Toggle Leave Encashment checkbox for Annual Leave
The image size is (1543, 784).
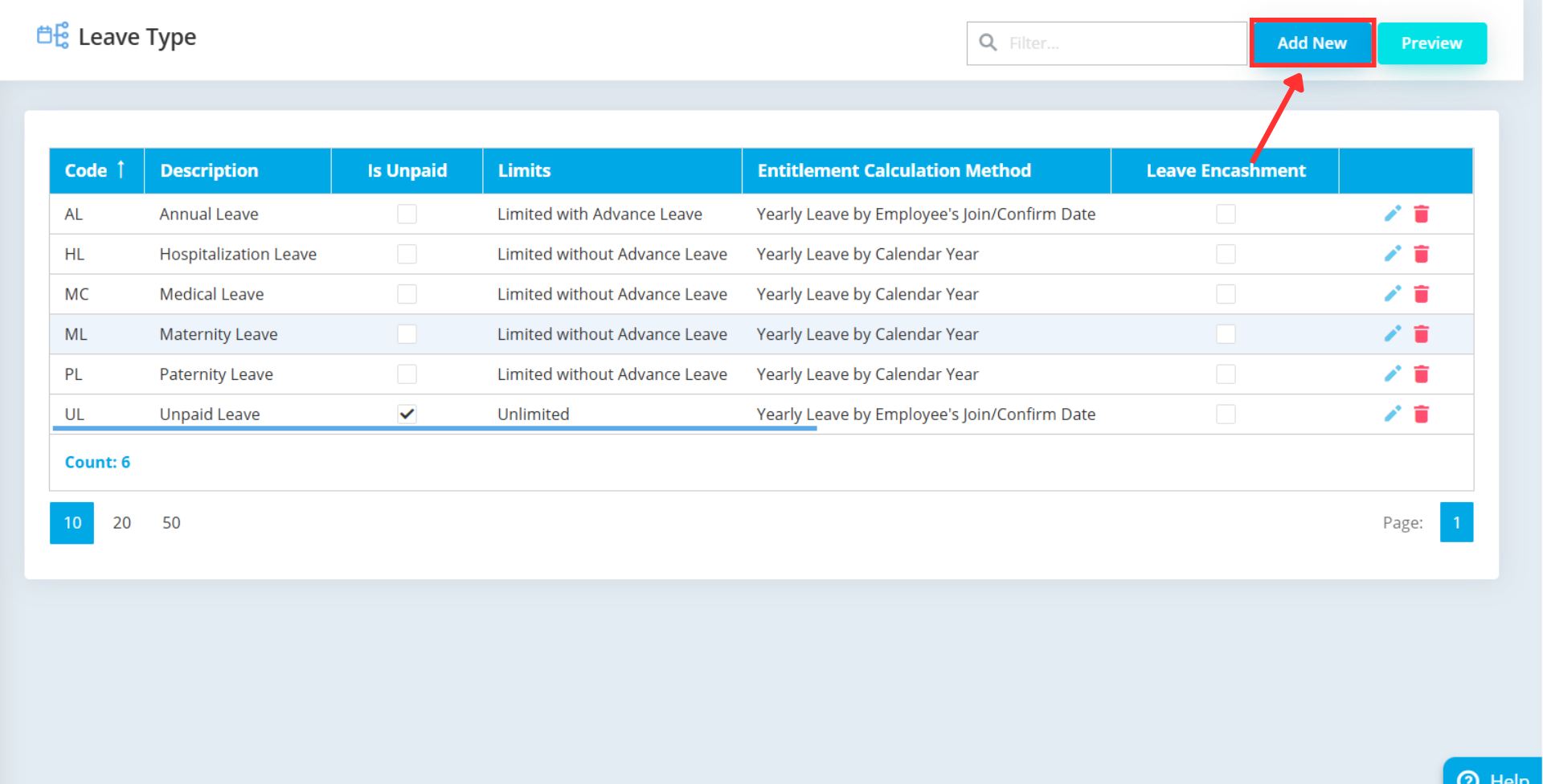coord(1226,214)
